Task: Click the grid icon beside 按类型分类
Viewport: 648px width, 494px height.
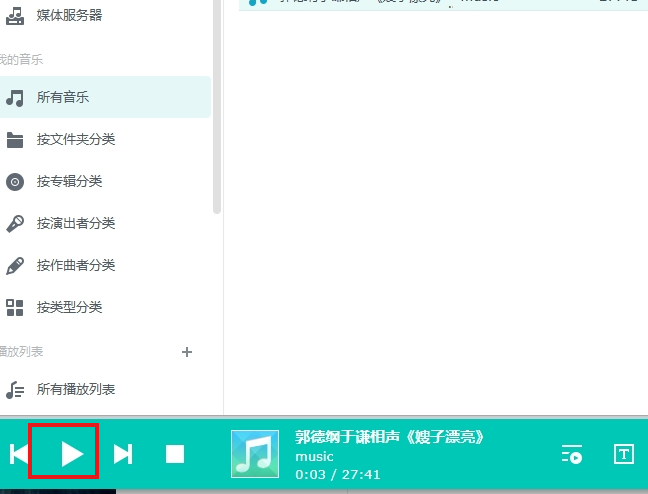Action: click(x=15, y=308)
